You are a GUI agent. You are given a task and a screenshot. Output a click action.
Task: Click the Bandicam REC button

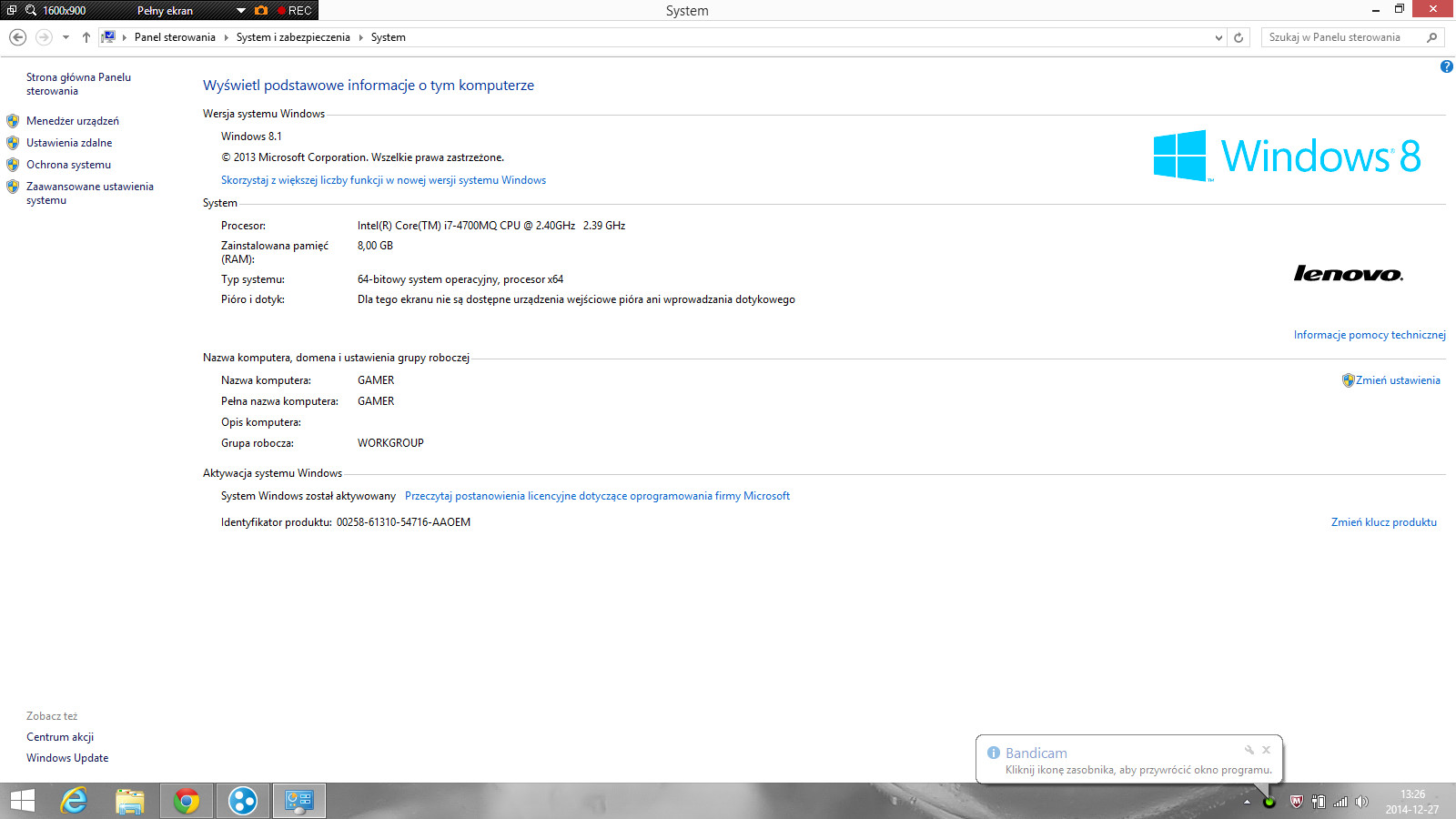coord(295,10)
